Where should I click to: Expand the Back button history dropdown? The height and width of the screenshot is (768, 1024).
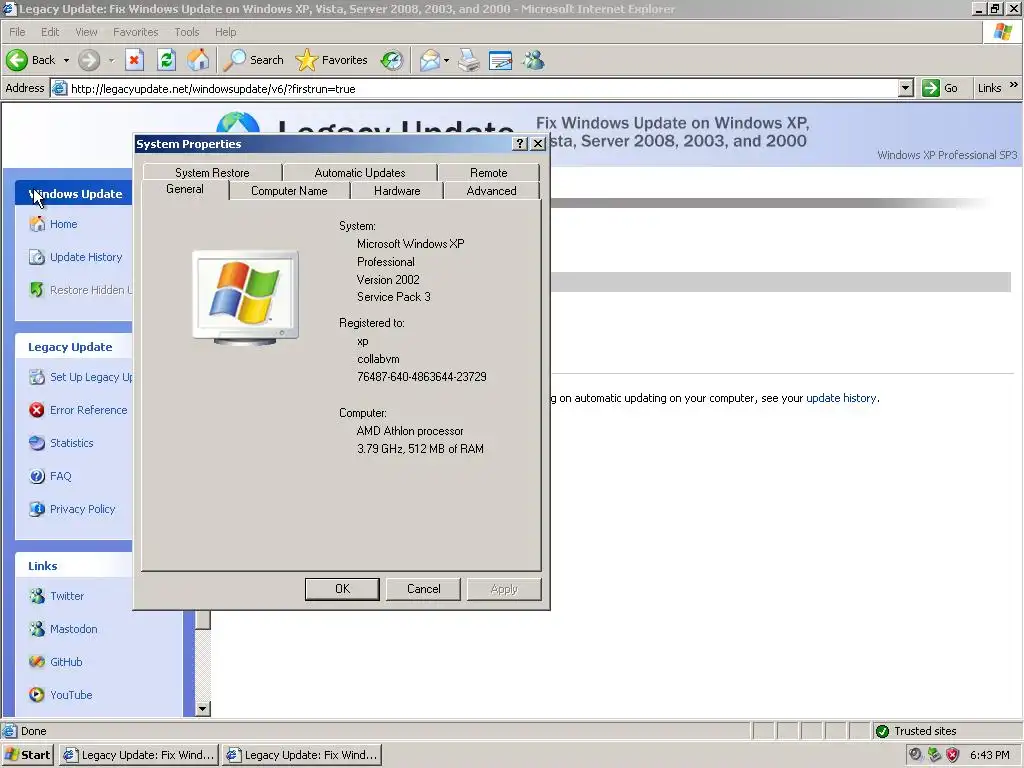[x=66, y=60]
